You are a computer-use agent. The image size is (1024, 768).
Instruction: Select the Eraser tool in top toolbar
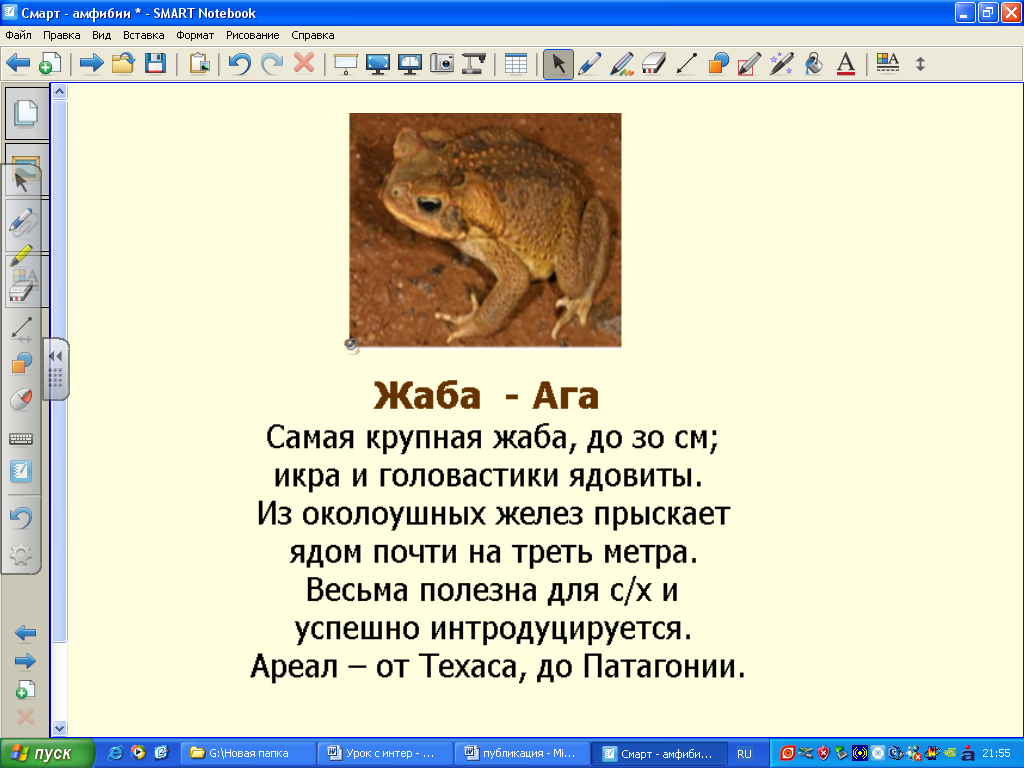click(653, 63)
